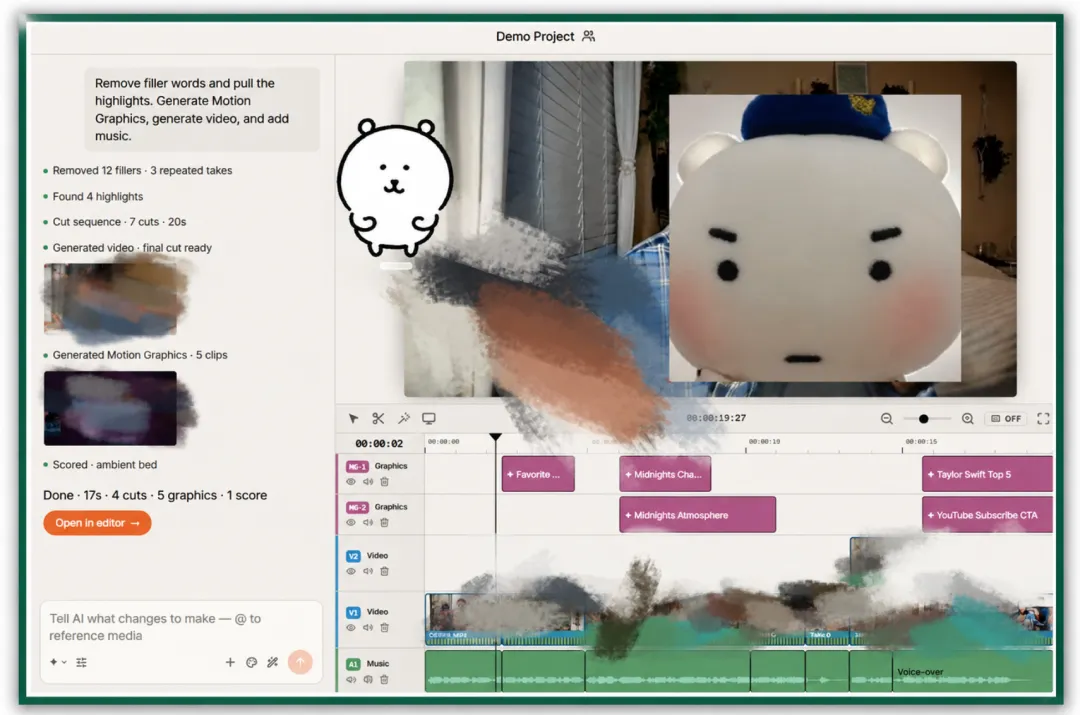Delete the MG-1 Graphics track
Viewport: 1080px width, 715px height.
[384, 481]
